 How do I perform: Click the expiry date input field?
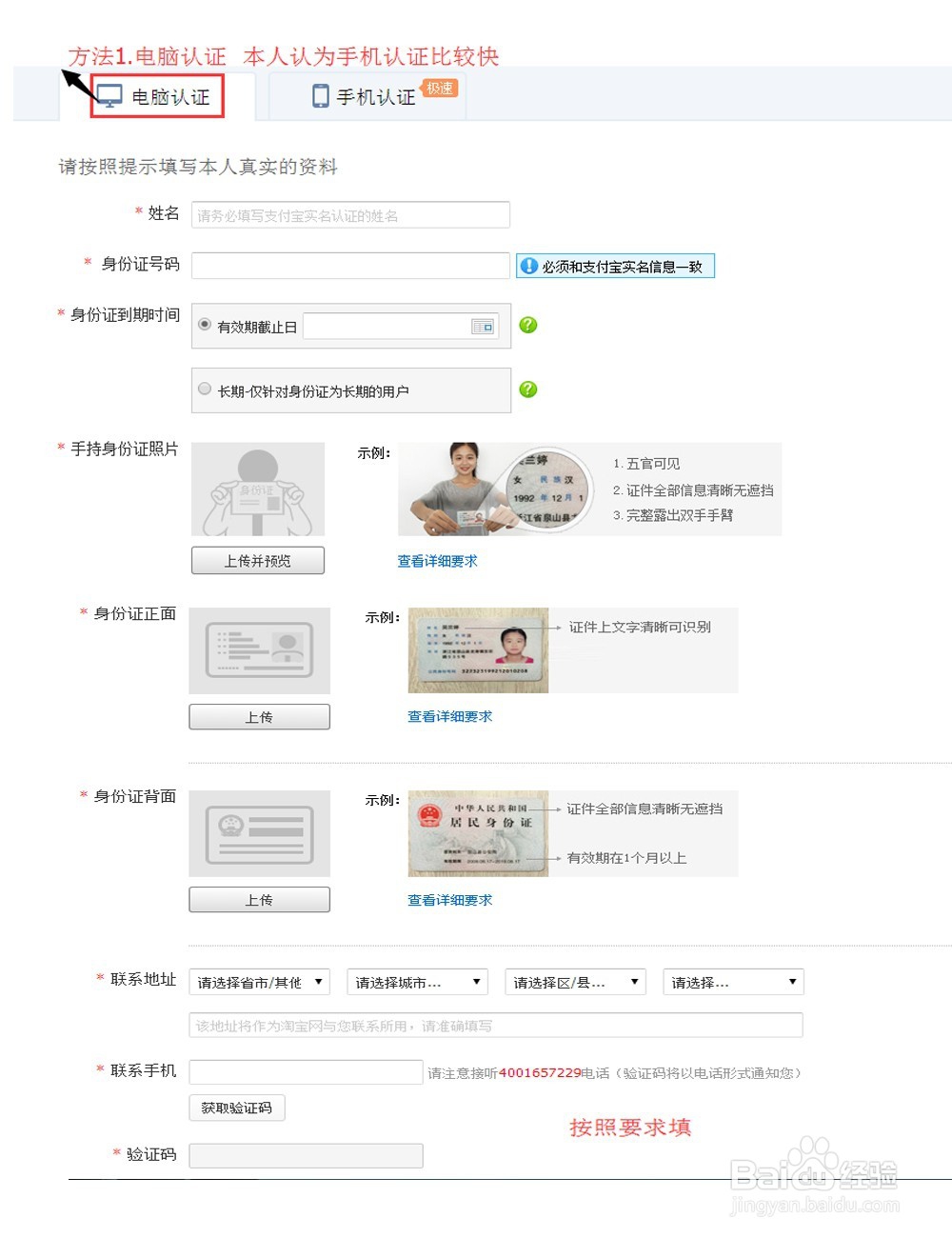[401, 327]
